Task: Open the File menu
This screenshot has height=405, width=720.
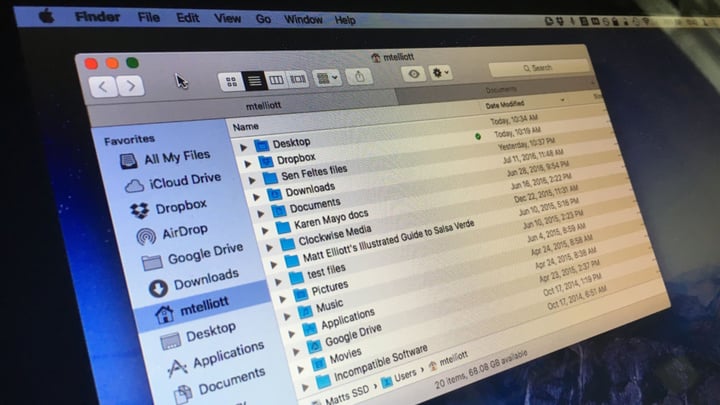Action: 149,17
